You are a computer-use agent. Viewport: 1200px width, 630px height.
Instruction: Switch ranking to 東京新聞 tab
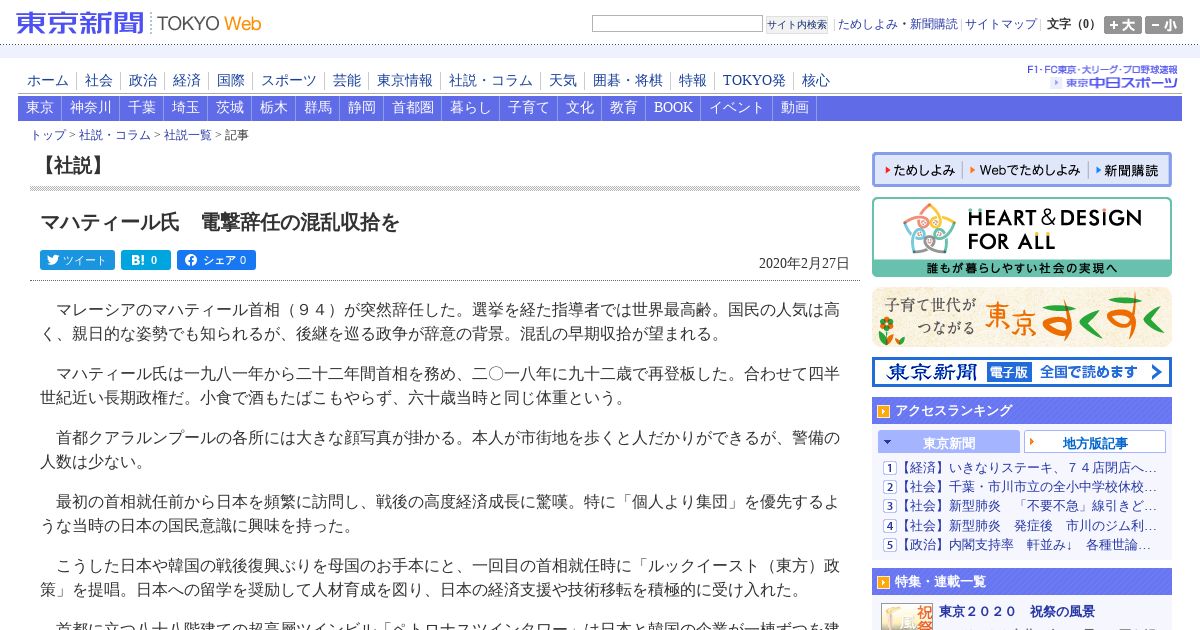pyautogui.click(x=949, y=442)
